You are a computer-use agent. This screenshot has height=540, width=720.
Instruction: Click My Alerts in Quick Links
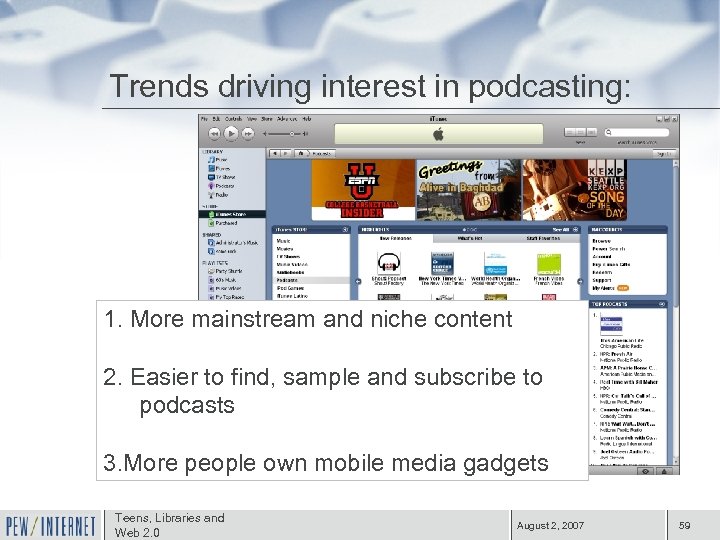pos(604,288)
